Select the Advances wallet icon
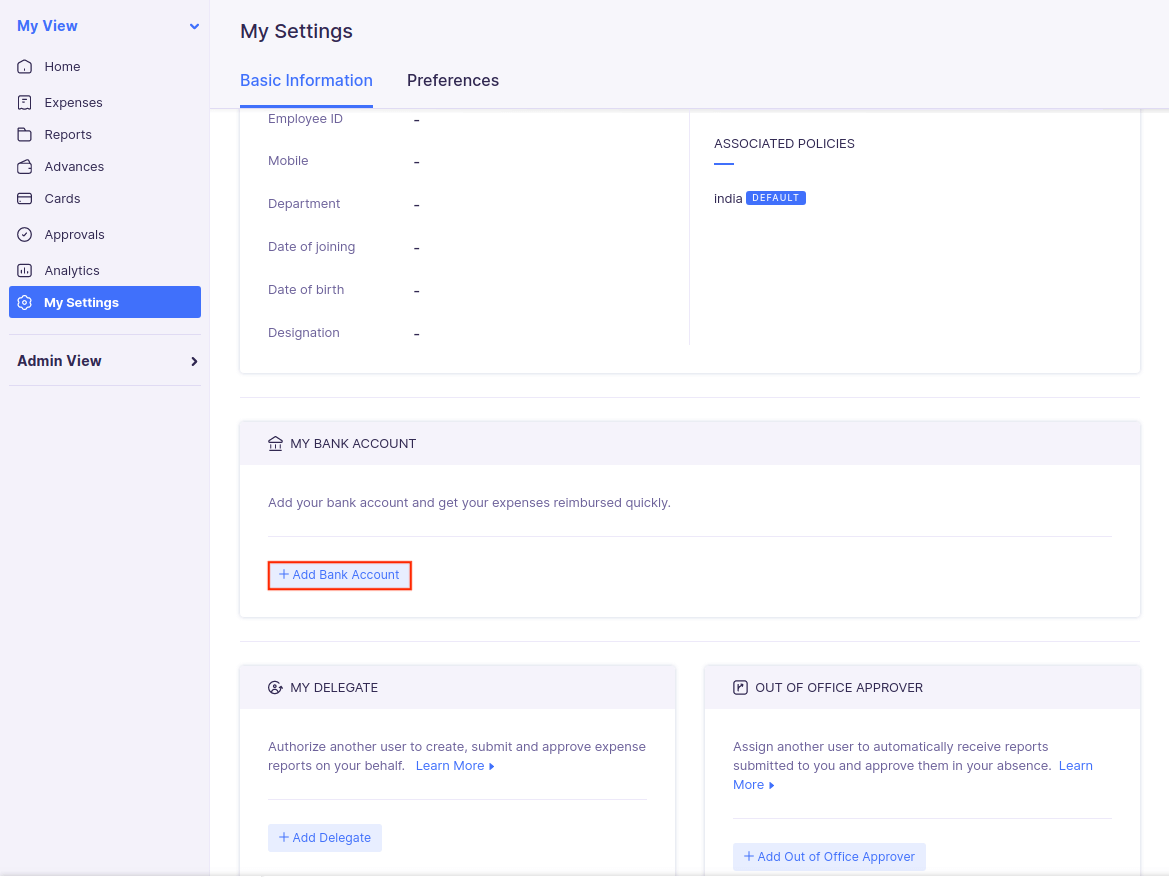 click(x=25, y=167)
